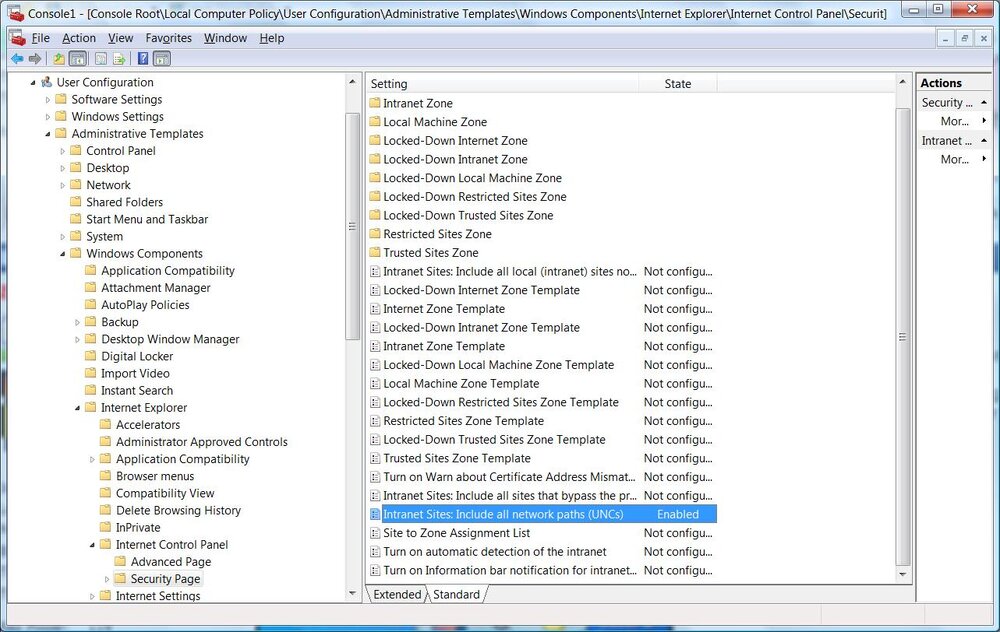Click the Forward arrow in the toolbar

point(34,59)
